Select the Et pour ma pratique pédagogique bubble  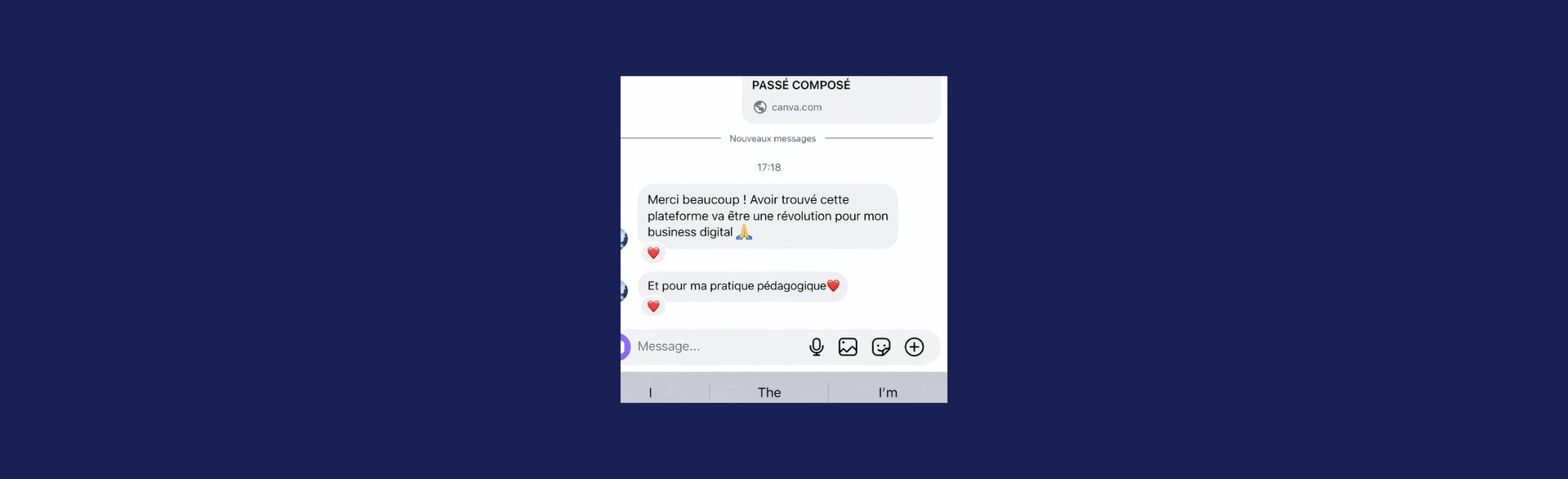pyautogui.click(x=742, y=286)
